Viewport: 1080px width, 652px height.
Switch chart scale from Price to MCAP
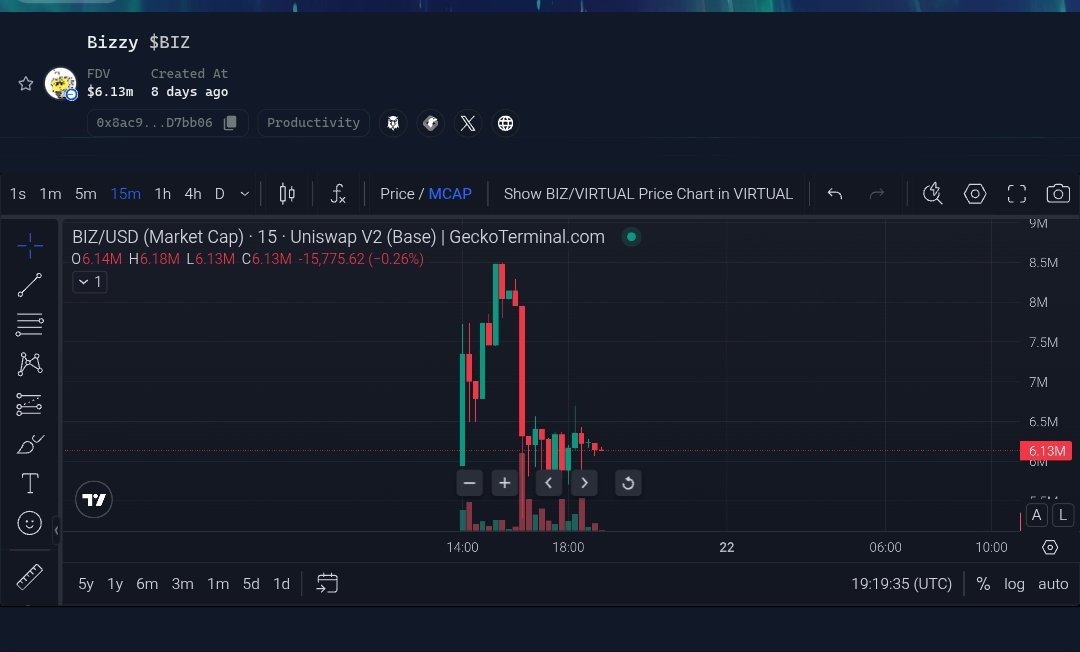pos(450,193)
